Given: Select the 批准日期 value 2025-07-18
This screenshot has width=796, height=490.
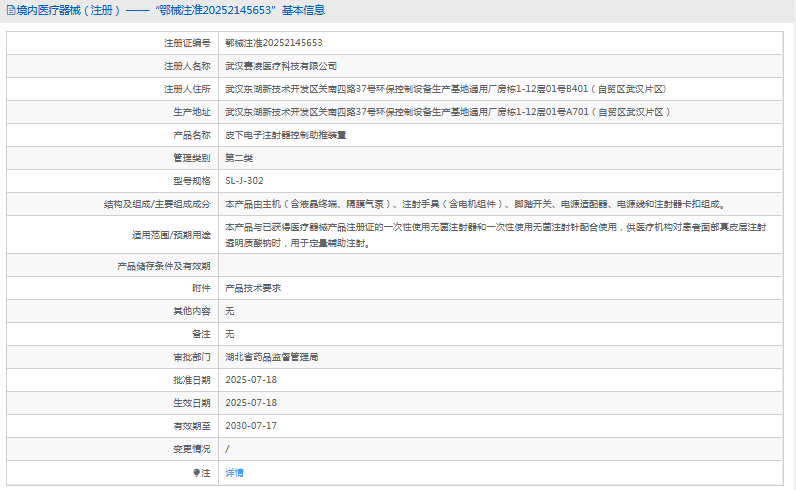Looking at the screenshot, I should point(251,380).
